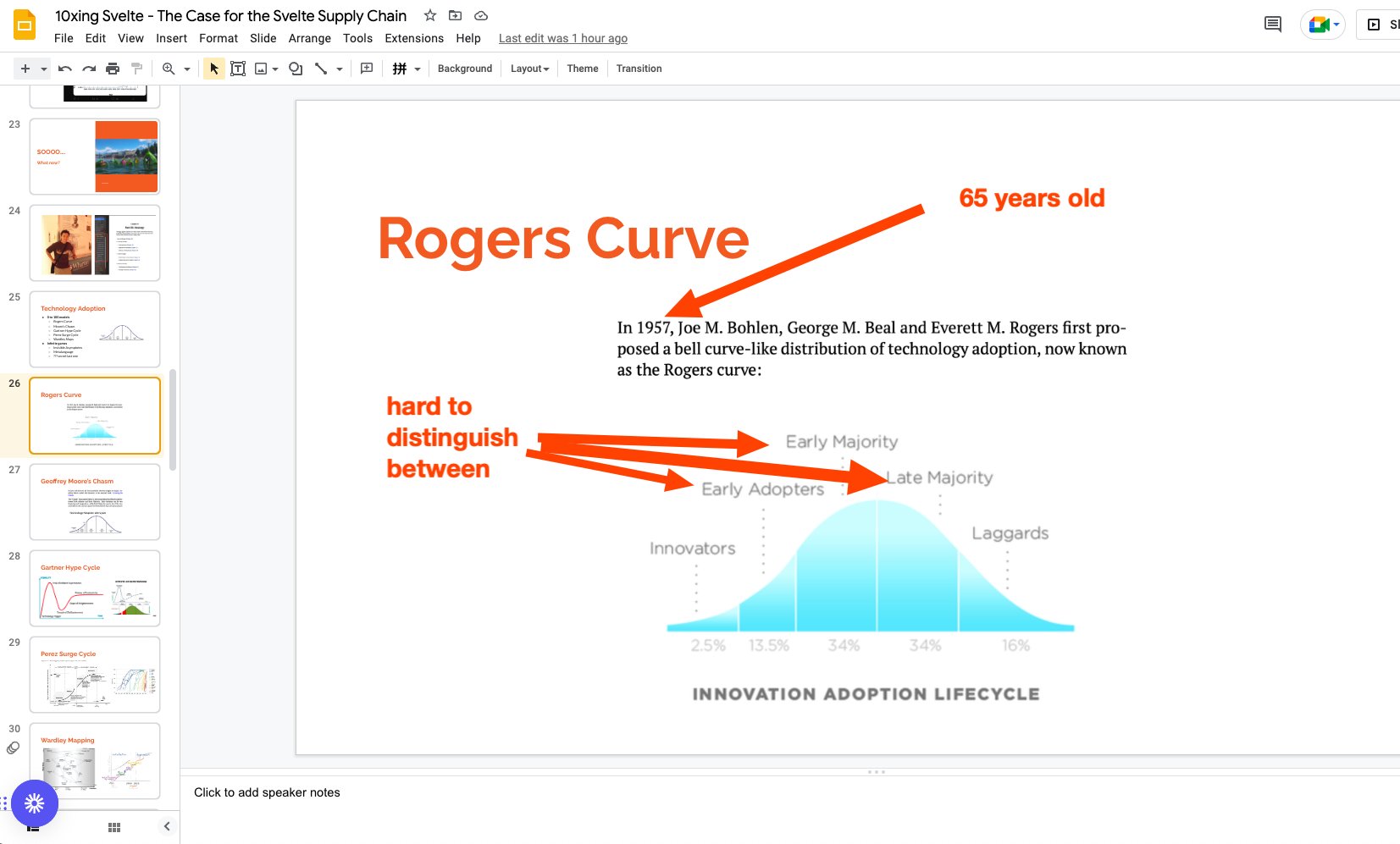This screenshot has width=1400, height=844.
Task: Open the Background settings
Action: 465,69
